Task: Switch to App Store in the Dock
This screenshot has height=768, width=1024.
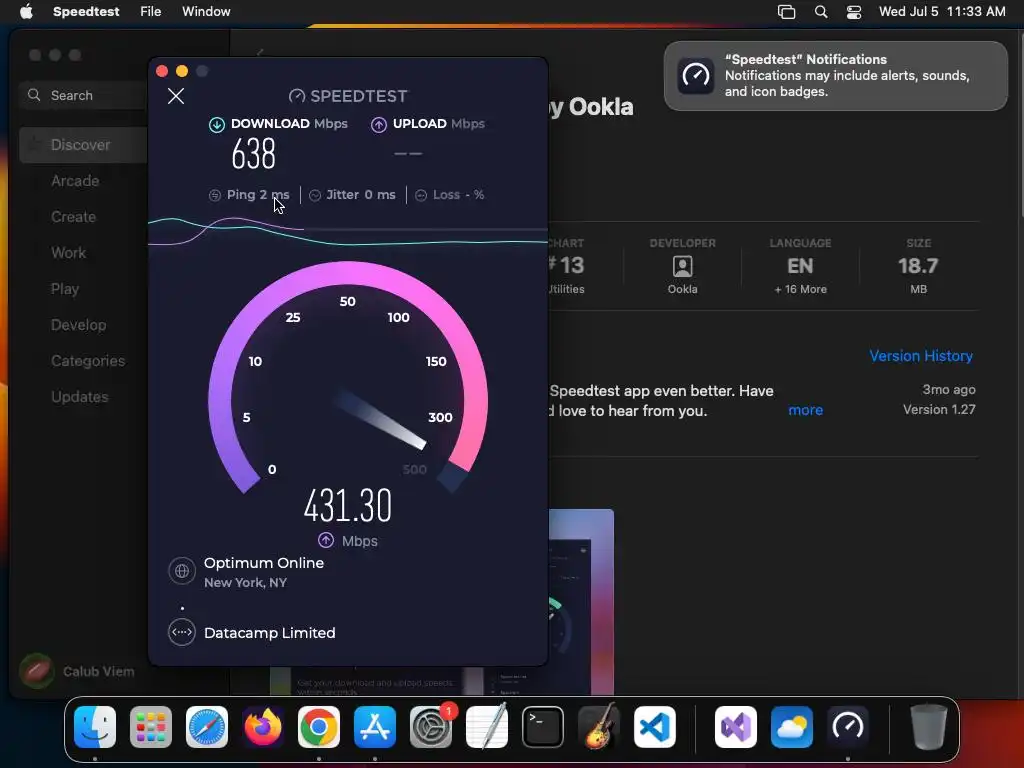Action: click(x=375, y=727)
